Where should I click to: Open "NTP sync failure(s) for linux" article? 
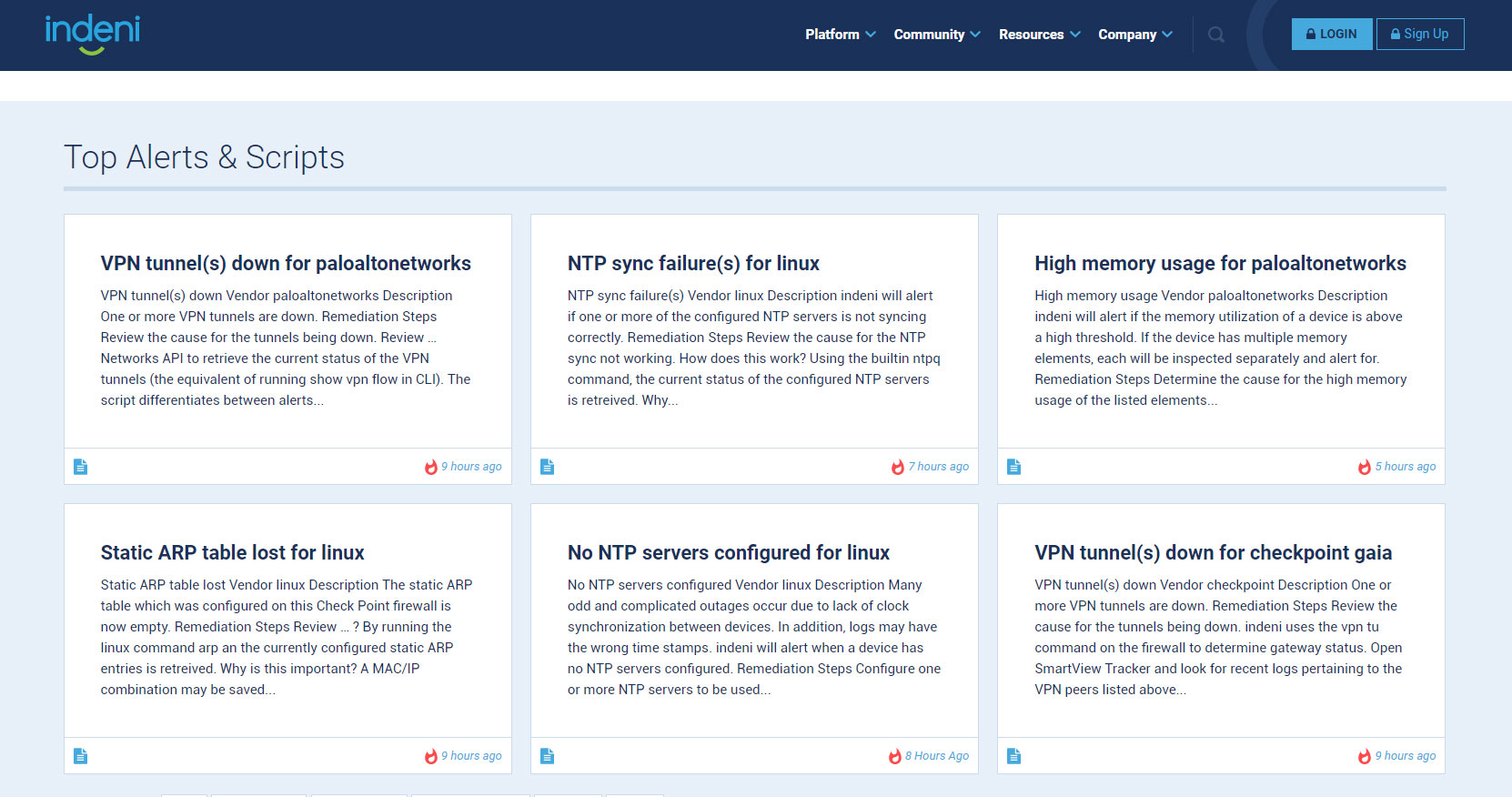point(693,263)
